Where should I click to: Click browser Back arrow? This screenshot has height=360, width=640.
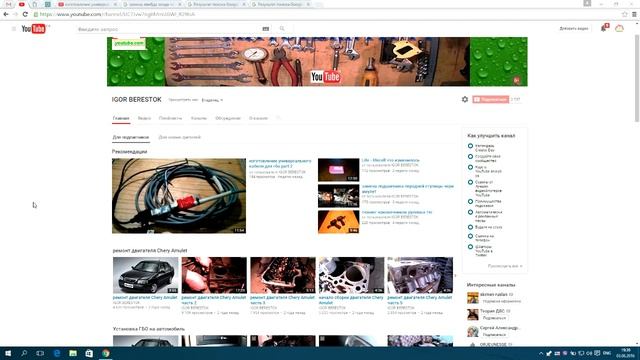pos(6,14)
